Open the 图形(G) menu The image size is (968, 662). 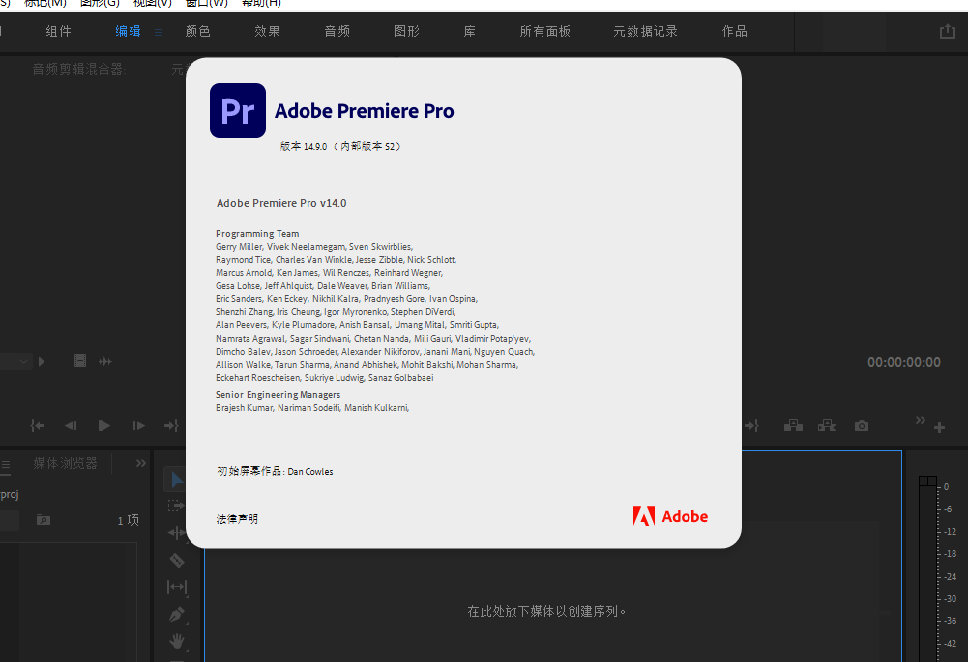(x=100, y=3)
